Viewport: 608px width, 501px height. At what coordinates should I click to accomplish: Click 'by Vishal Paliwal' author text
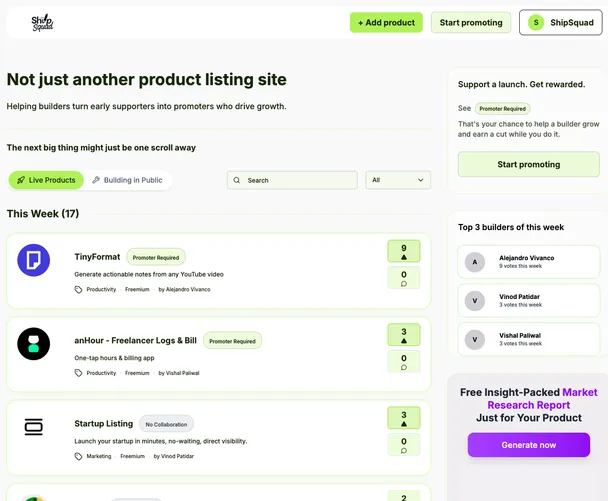tap(179, 373)
